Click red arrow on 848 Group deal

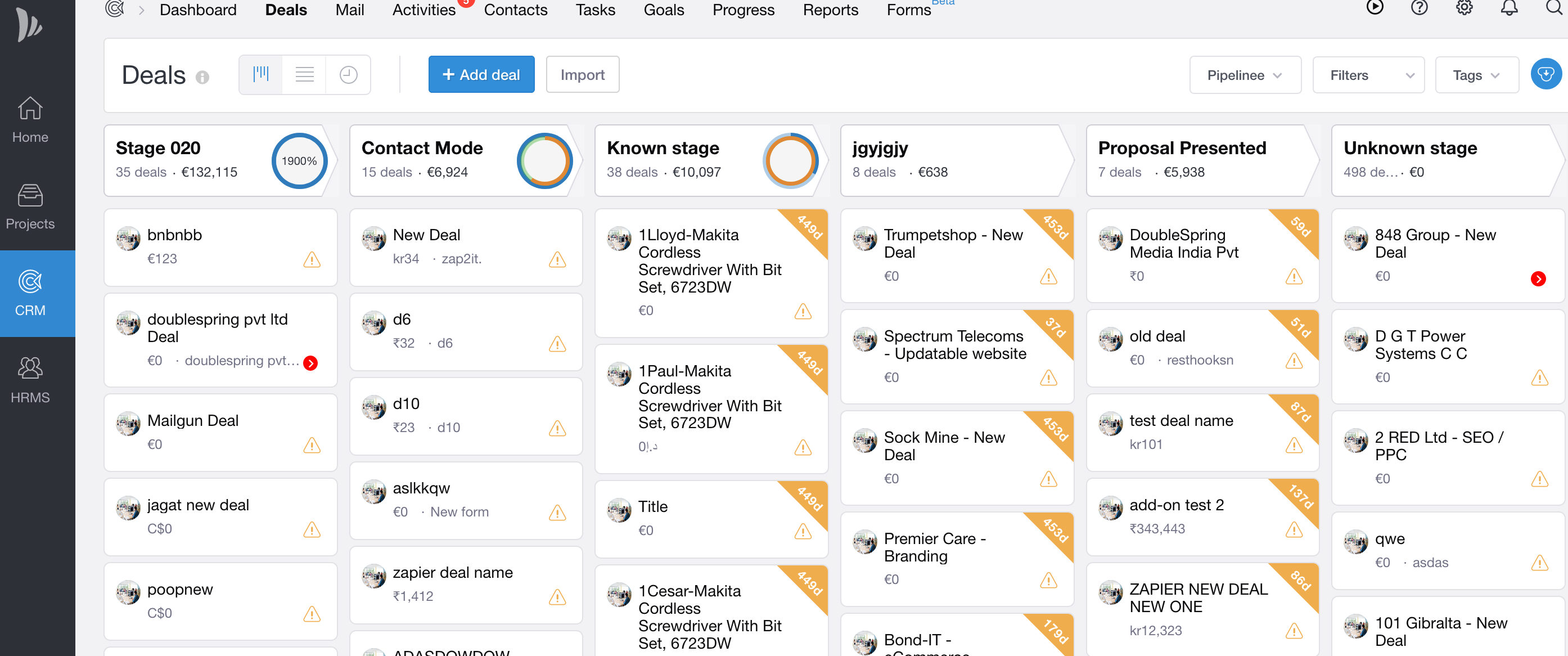click(x=1538, y=279)
